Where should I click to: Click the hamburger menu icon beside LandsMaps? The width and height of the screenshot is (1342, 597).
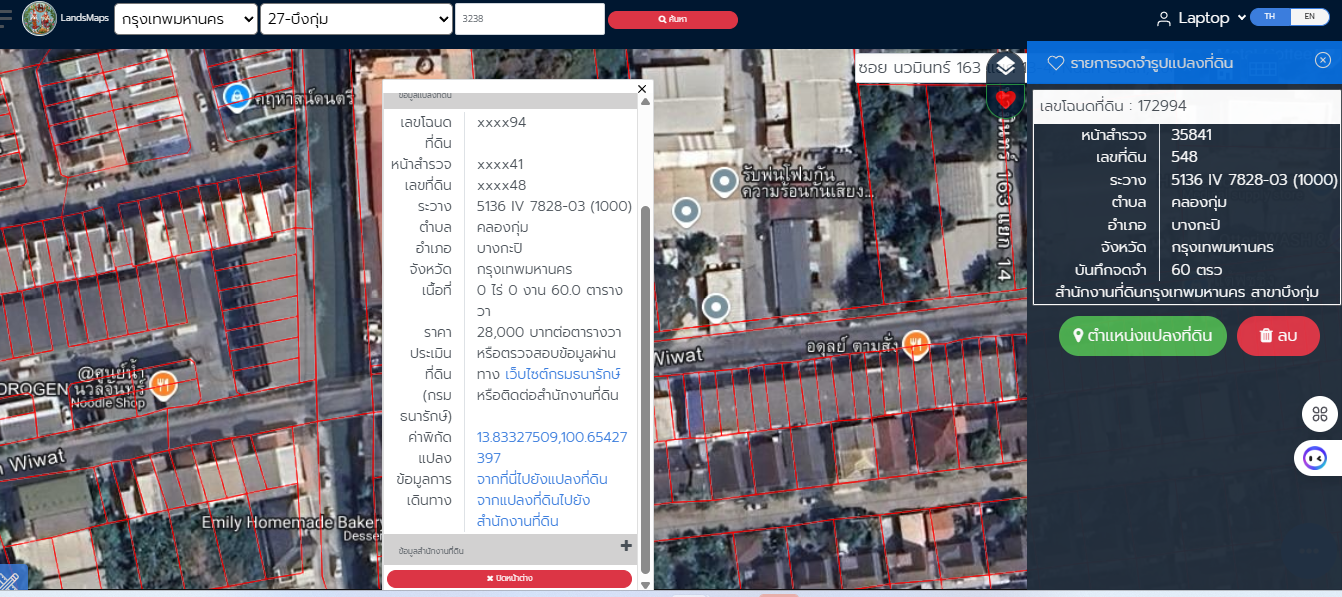pos(5,19)
